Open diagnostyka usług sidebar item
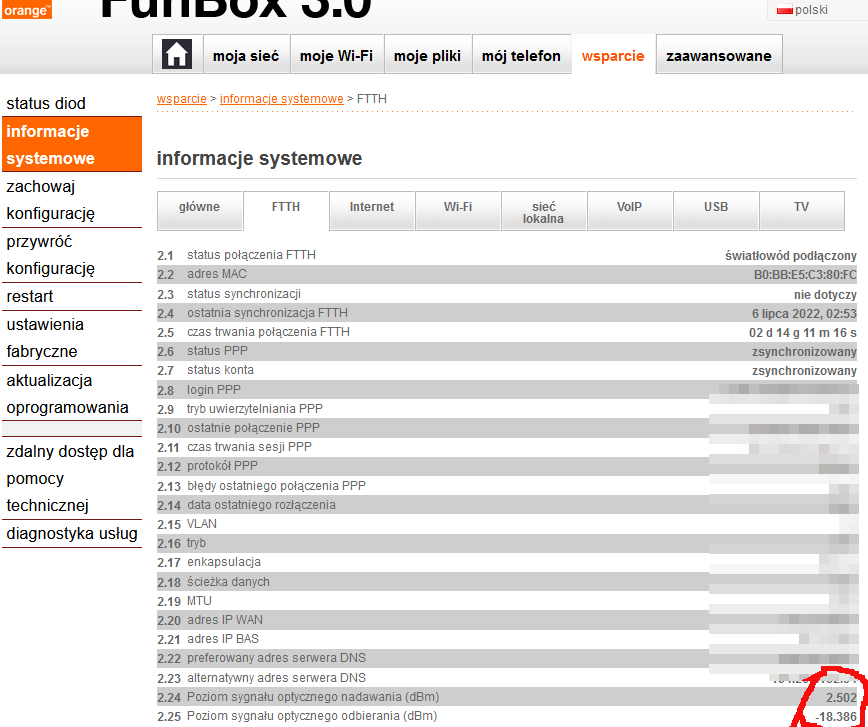 (x=71, y=533)
